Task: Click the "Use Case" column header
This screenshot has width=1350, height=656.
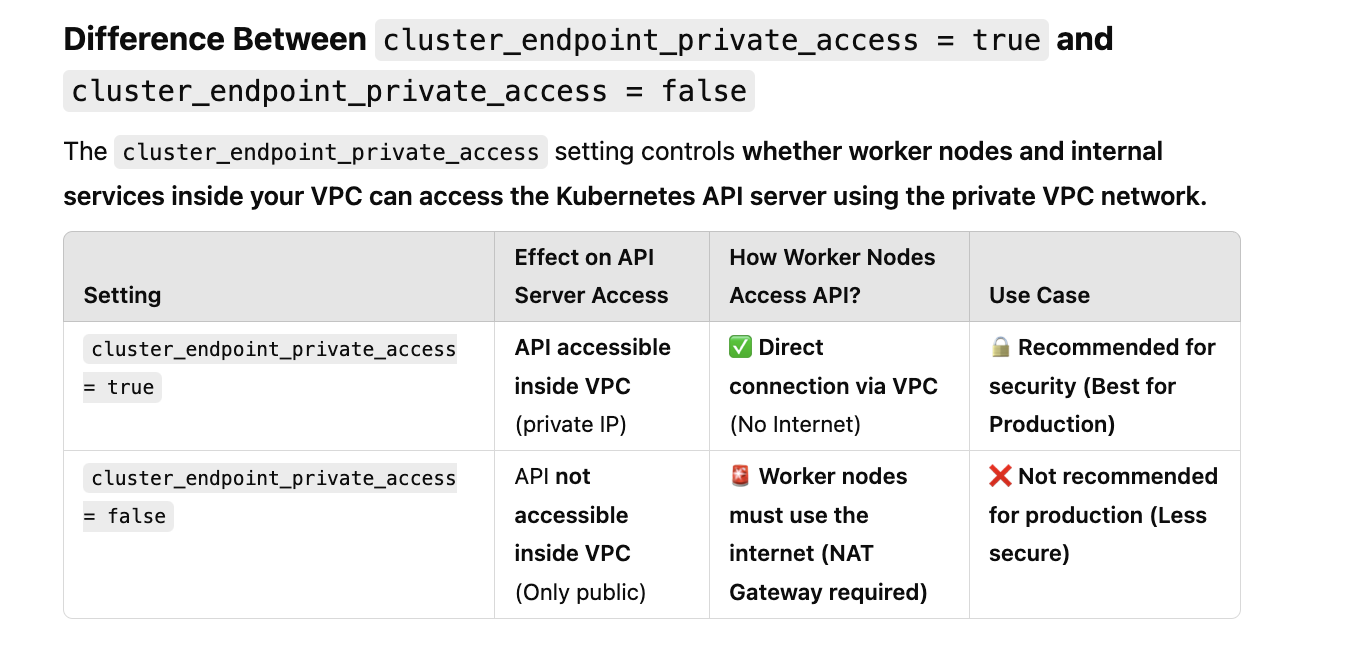Action: click(x=1039, y=295)
